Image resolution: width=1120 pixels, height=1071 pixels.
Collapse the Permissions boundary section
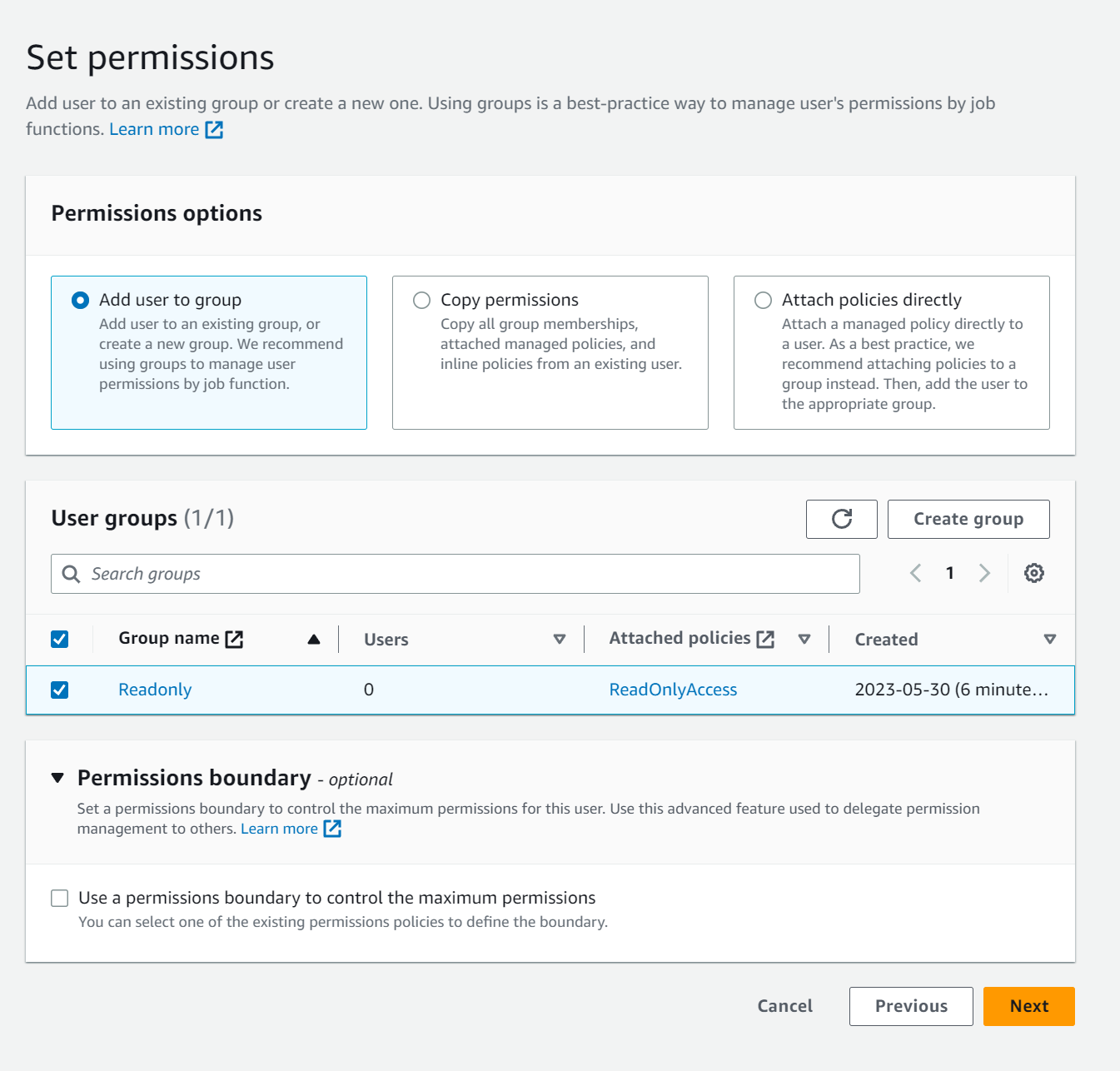(57, 778)
